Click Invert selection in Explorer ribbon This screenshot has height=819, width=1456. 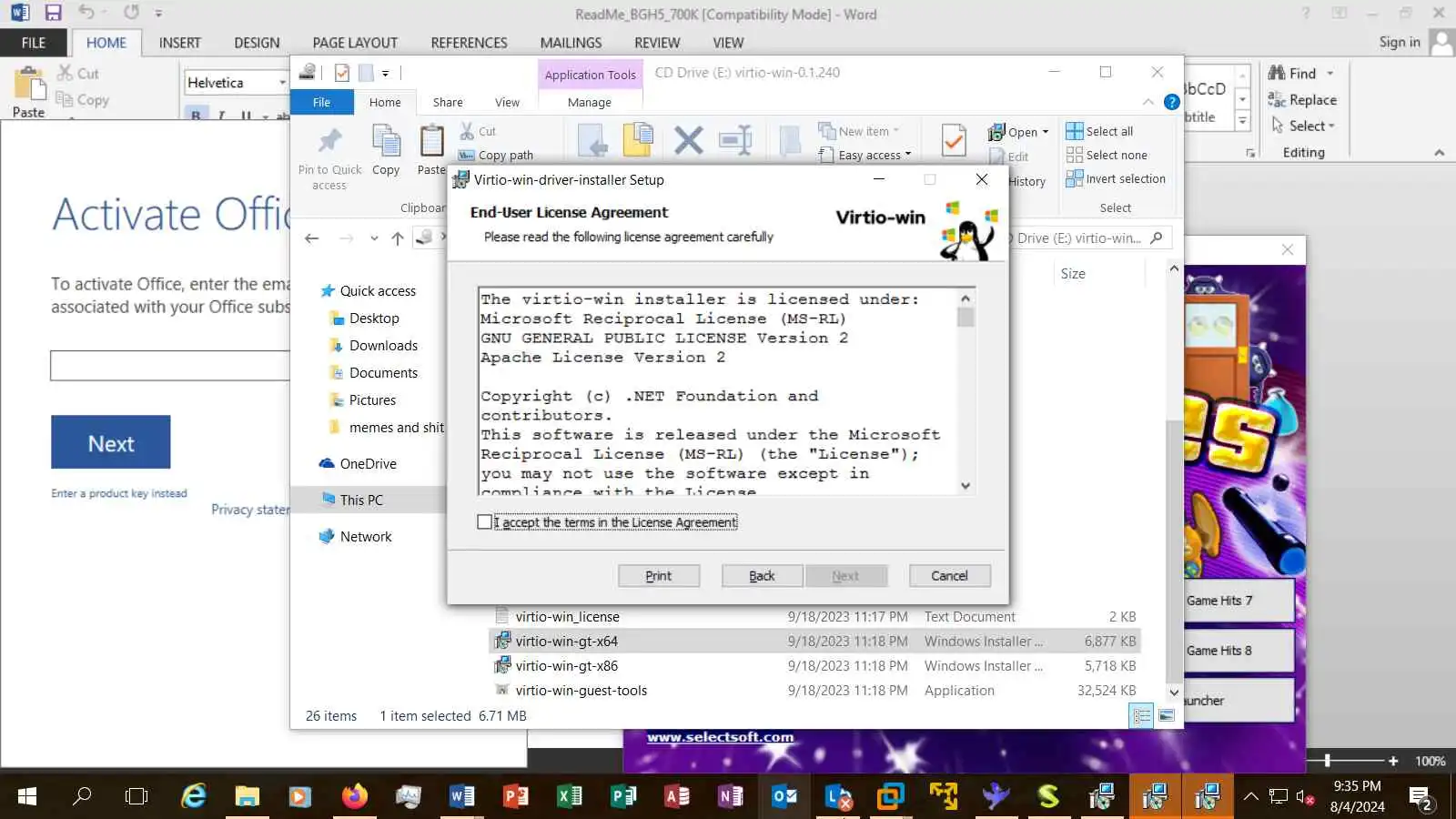coord(1116,178)
